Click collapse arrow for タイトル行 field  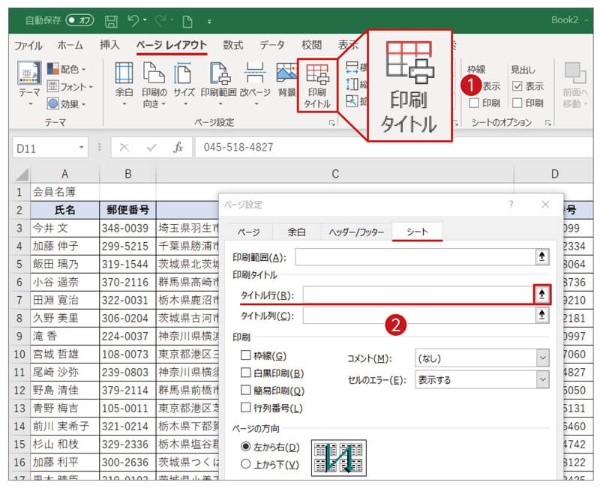click(x=542, y=294)
